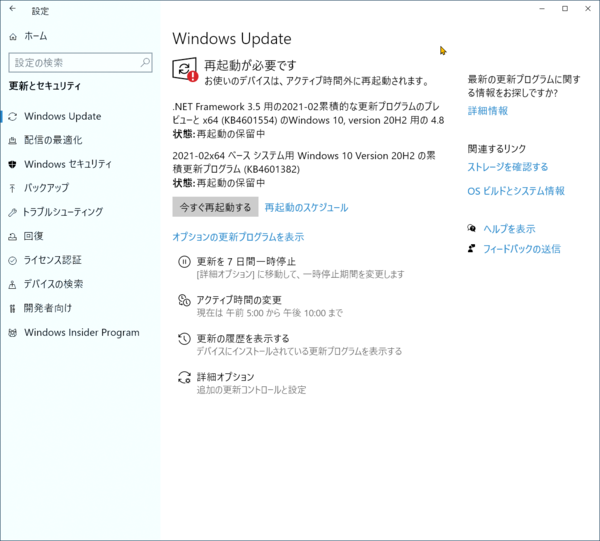Click the history icon for 更新の履歴を表示する
600x541 pixels.
click(184, 339)
